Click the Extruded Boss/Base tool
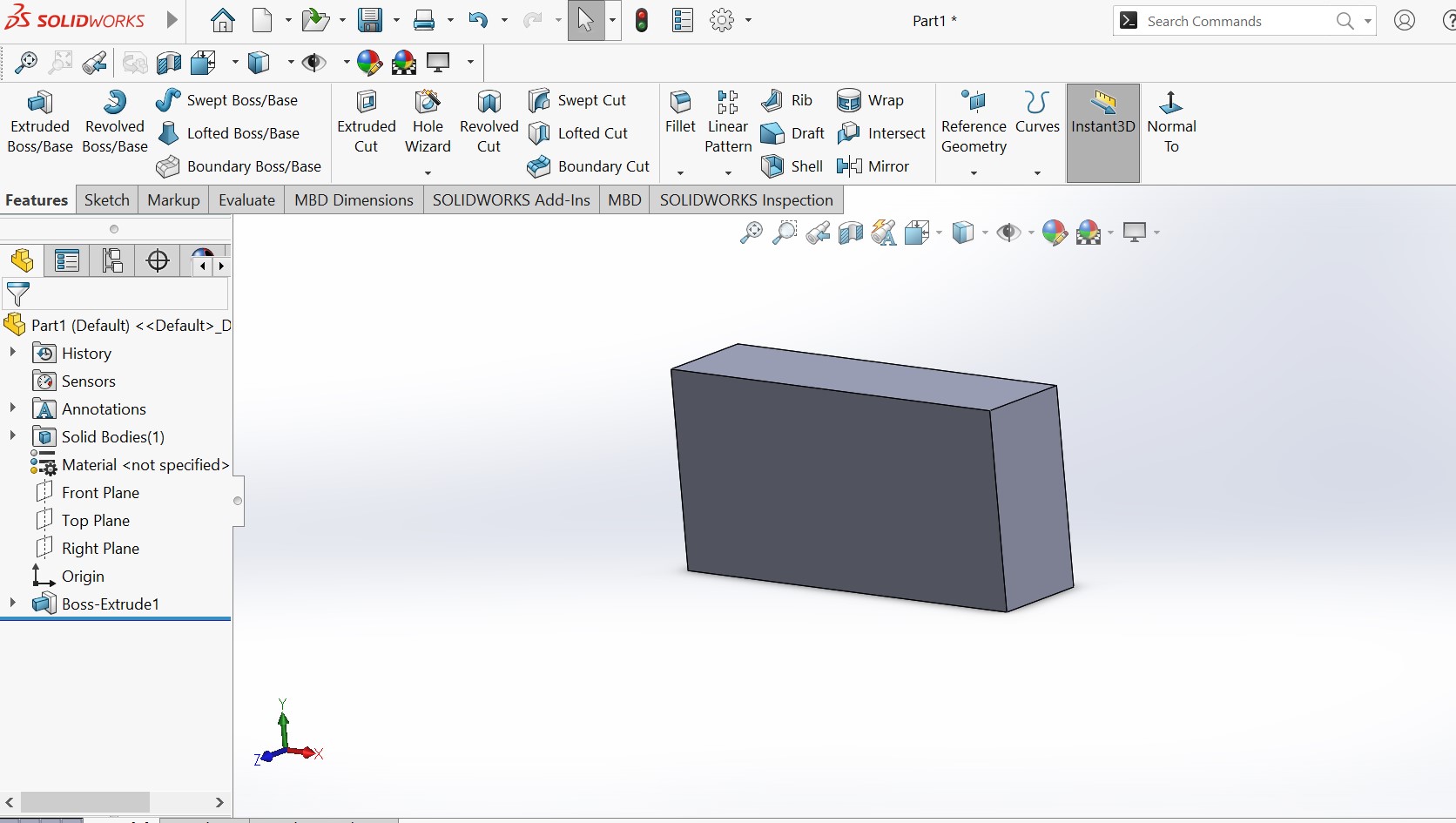Screen dimensions: 1456x823 click(40, 122)
